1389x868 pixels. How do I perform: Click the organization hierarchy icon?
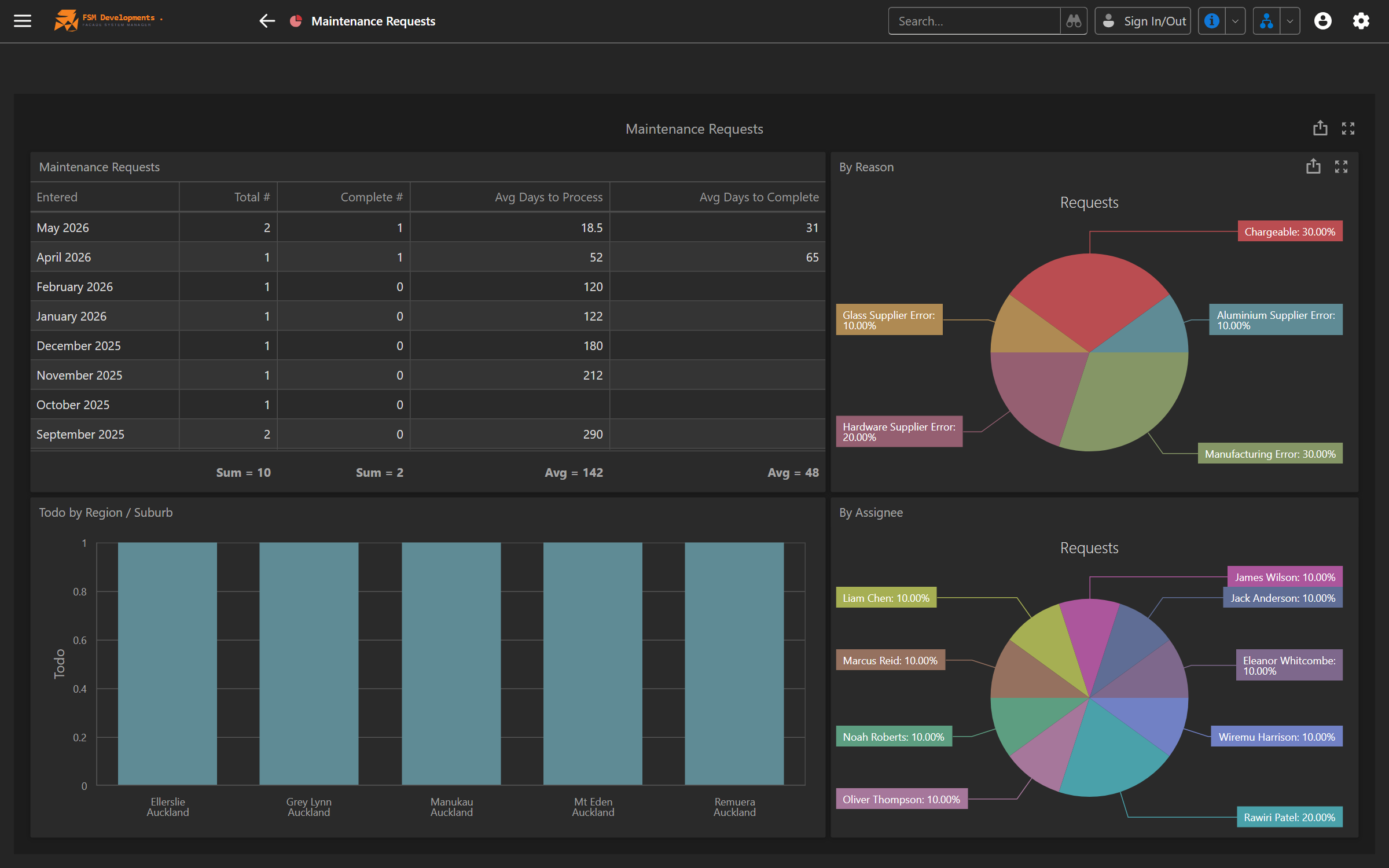(1267, 21)
